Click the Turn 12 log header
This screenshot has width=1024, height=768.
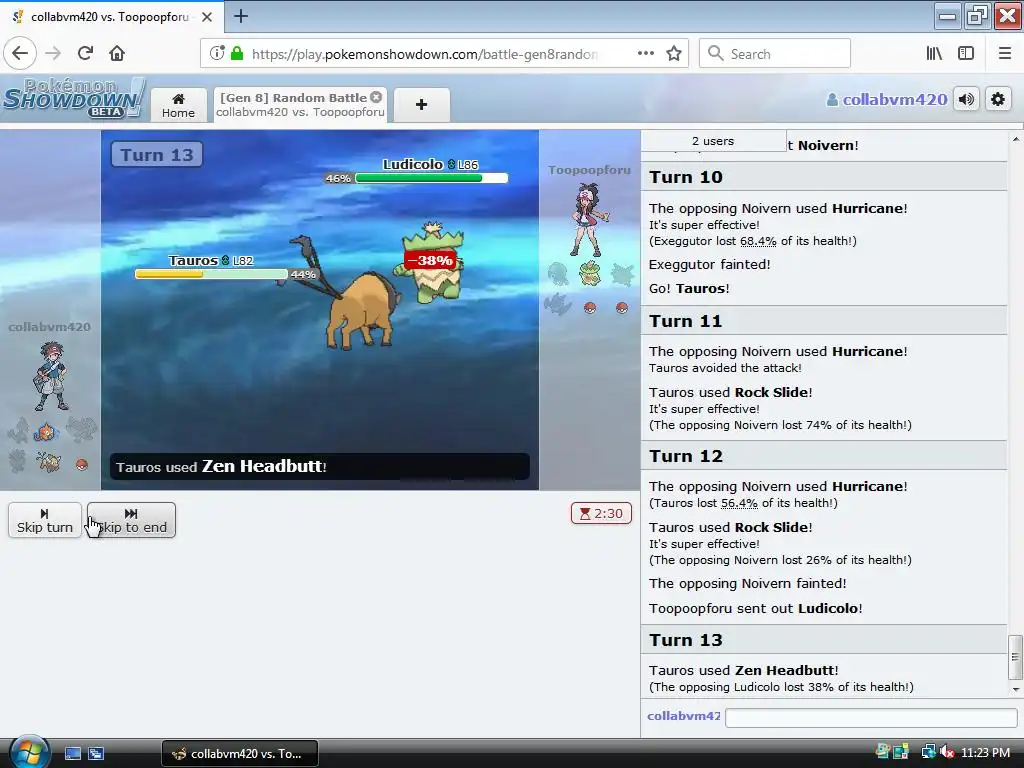(824, 456)
